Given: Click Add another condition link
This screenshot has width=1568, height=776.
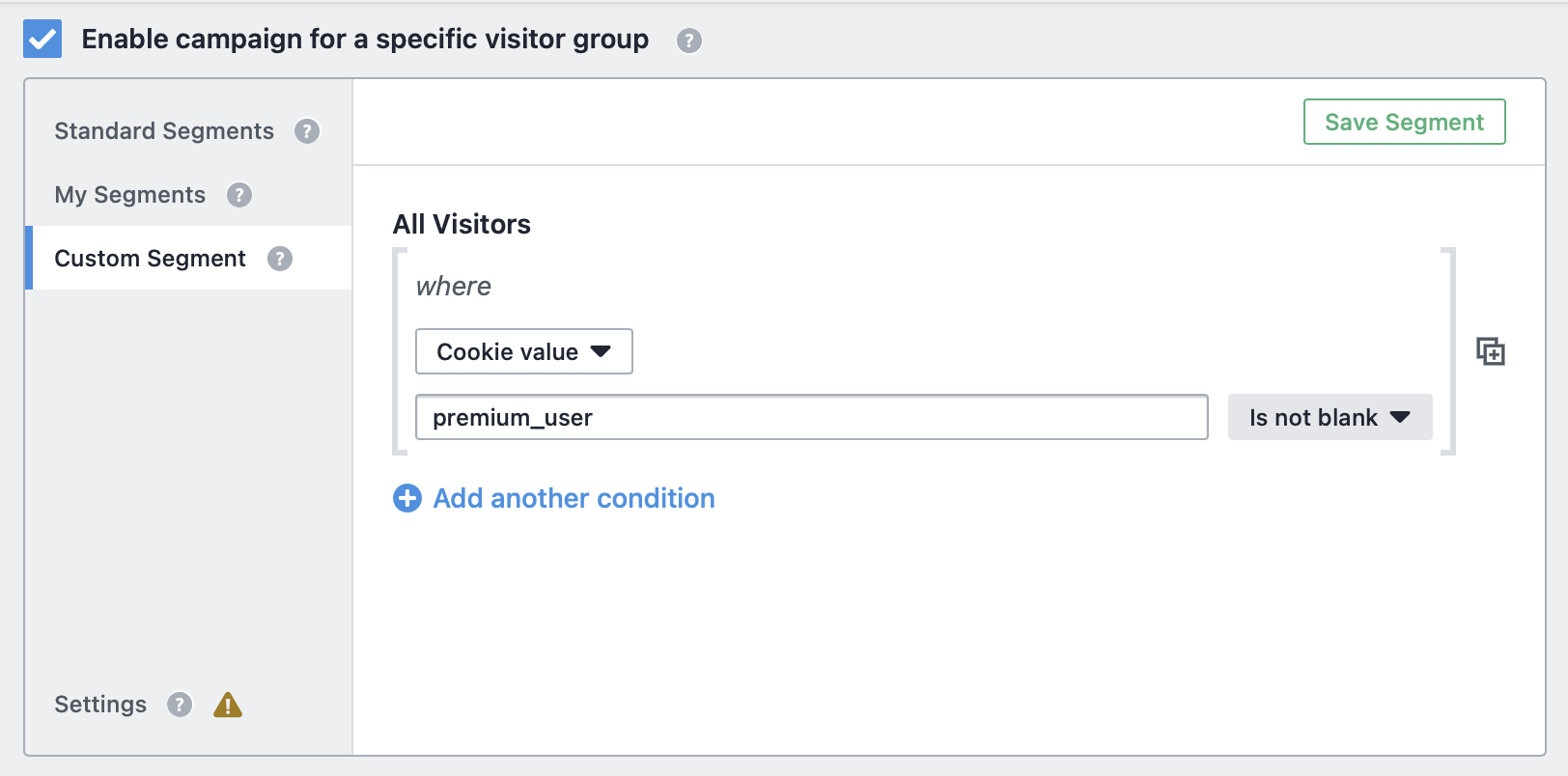Looking at the screenshot, I should point(574,498).
